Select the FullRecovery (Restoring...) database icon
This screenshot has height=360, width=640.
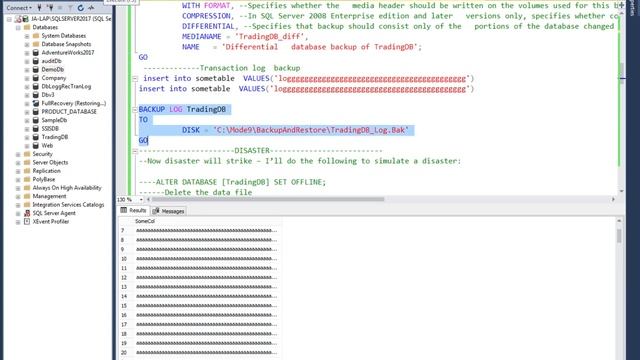pos(36,103)
